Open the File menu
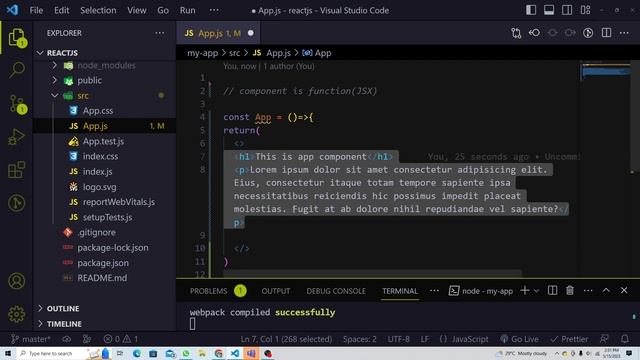The image size is (640, 360). 36,10
